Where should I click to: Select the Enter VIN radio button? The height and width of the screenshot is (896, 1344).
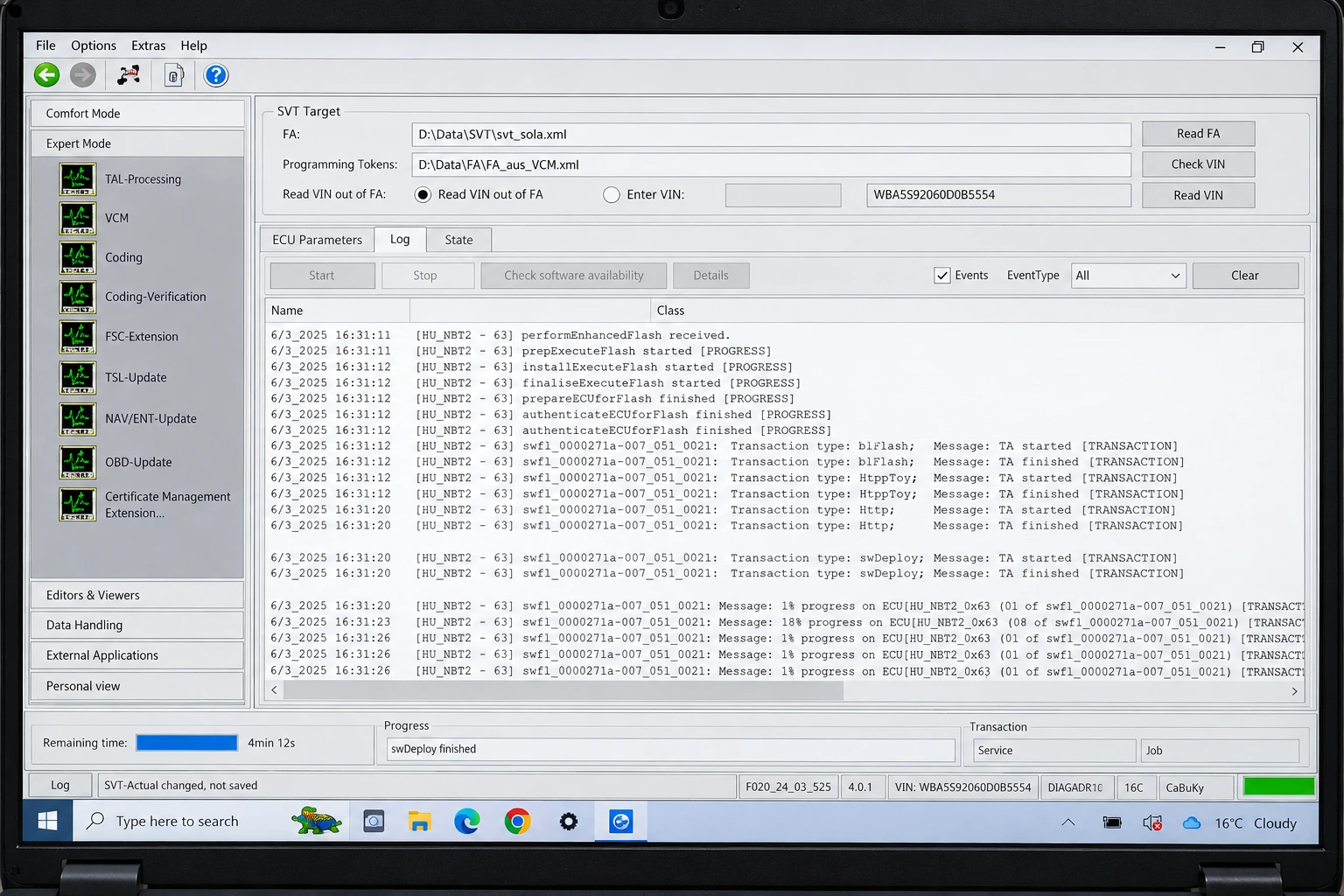tap(612, 195)
